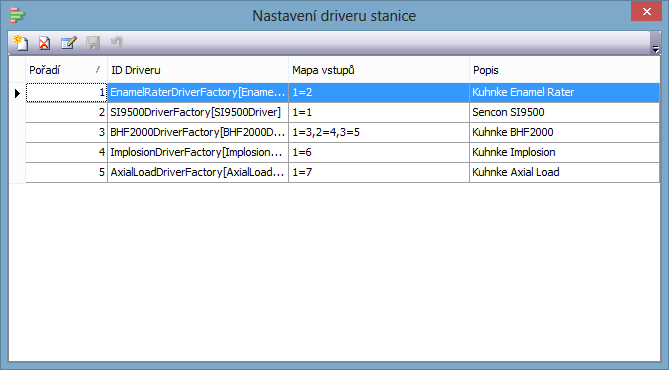Select the Pořadí cell with value 2
Viewport: 669px width, 370px height.
click(67, 113)
